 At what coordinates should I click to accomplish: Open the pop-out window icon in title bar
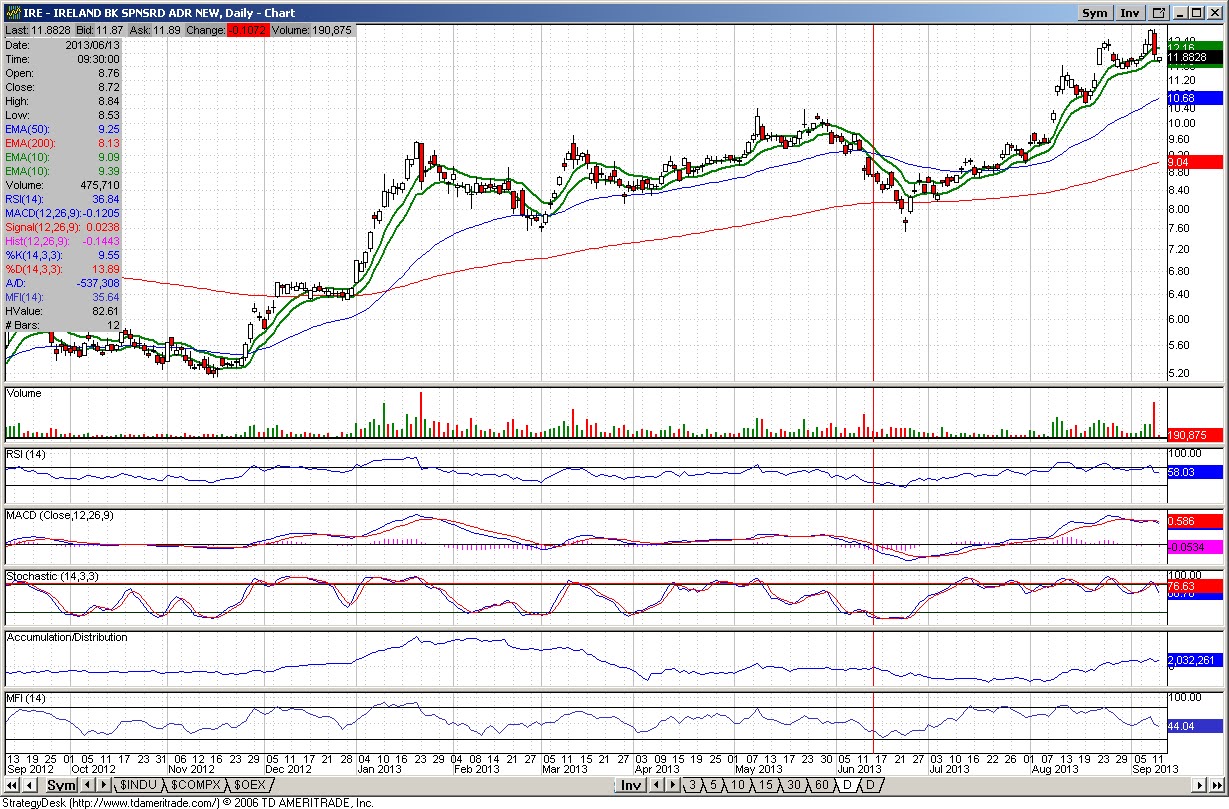tap(1159, 13)
